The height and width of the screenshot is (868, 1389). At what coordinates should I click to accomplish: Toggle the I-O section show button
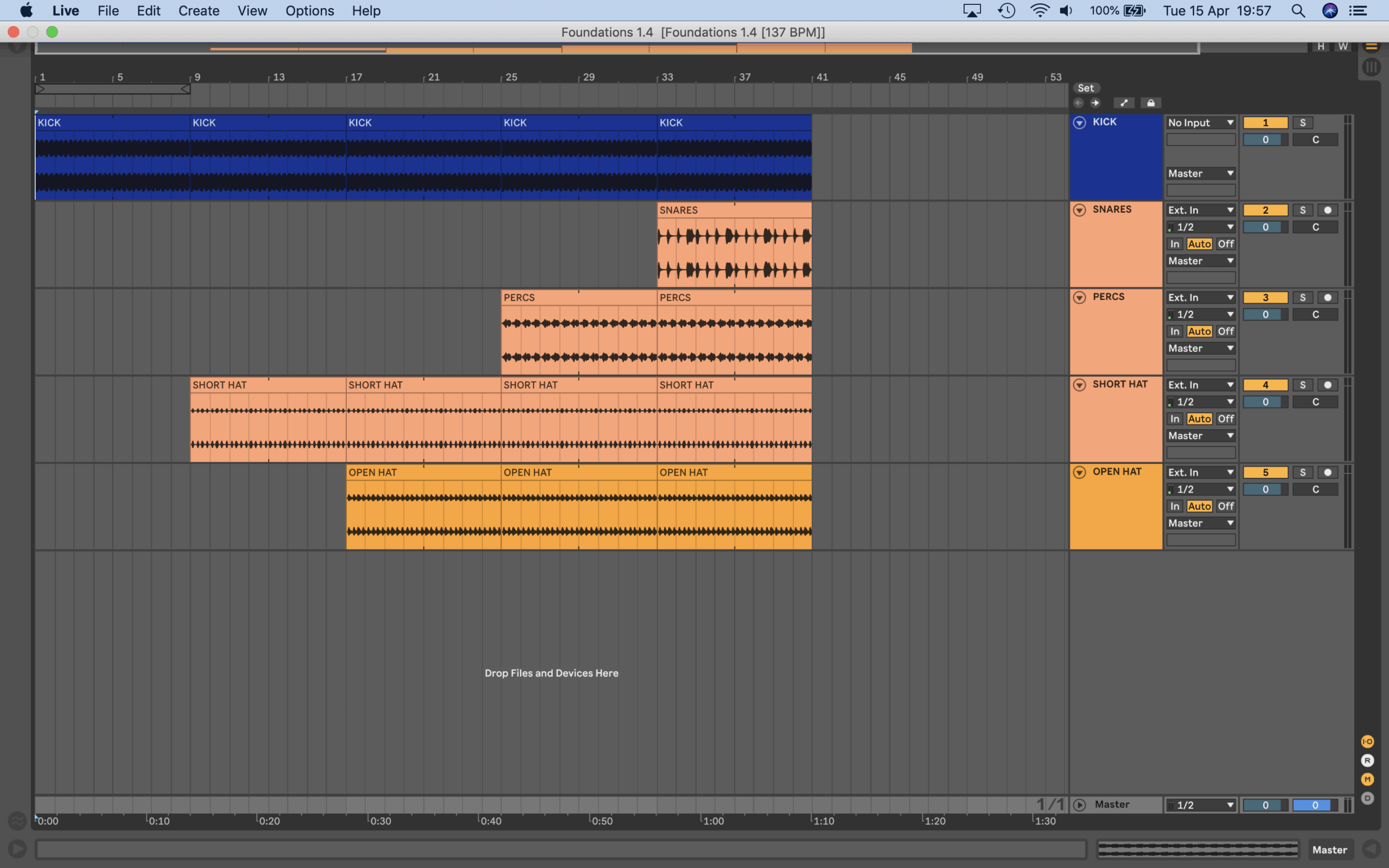point(1367,742)
